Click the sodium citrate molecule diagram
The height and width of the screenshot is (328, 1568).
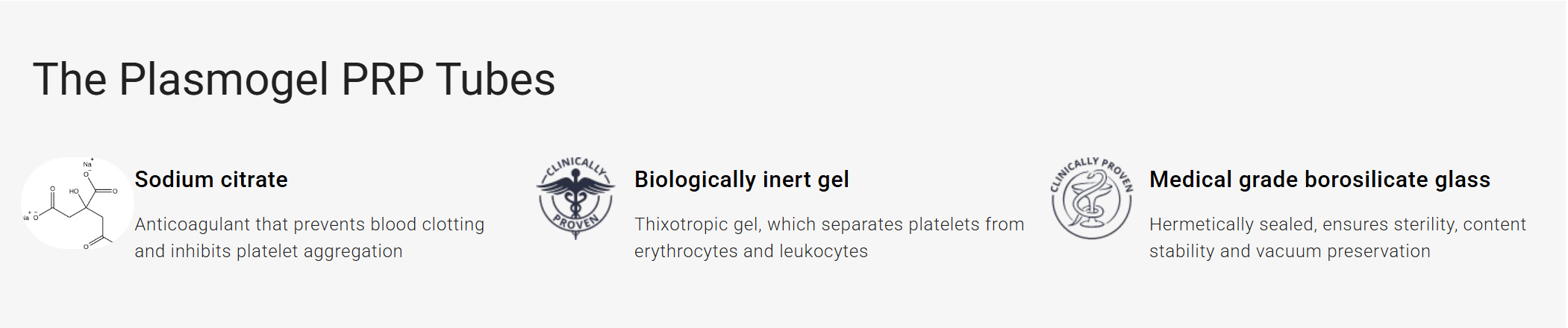coord(77,204)
